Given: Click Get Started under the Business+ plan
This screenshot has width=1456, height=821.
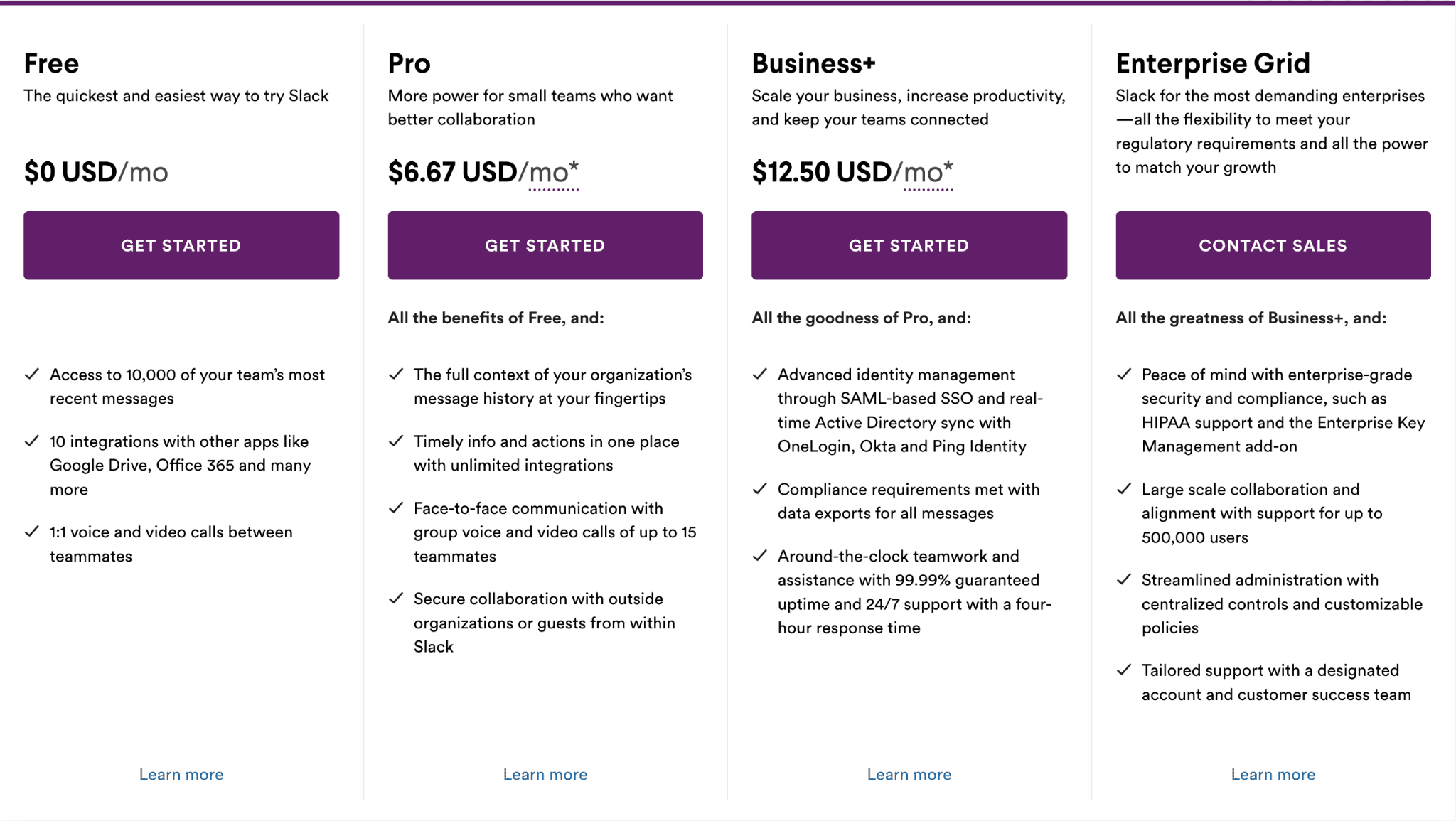Looking at the screenshot, I should click(x=909, y=245).
